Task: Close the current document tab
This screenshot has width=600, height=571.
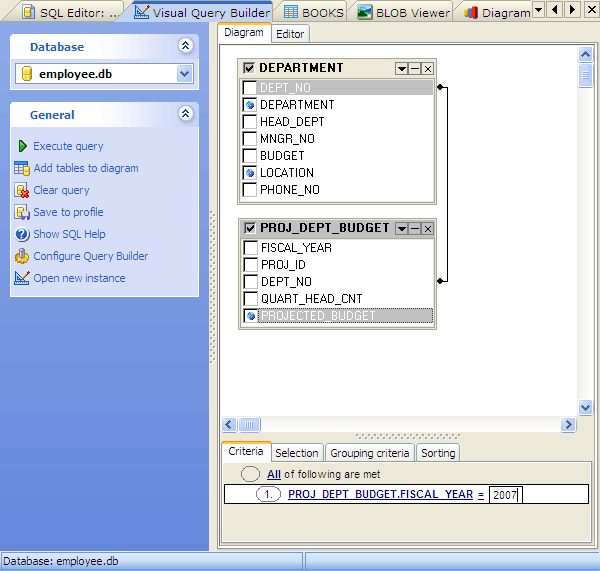Action: point(592,10)
